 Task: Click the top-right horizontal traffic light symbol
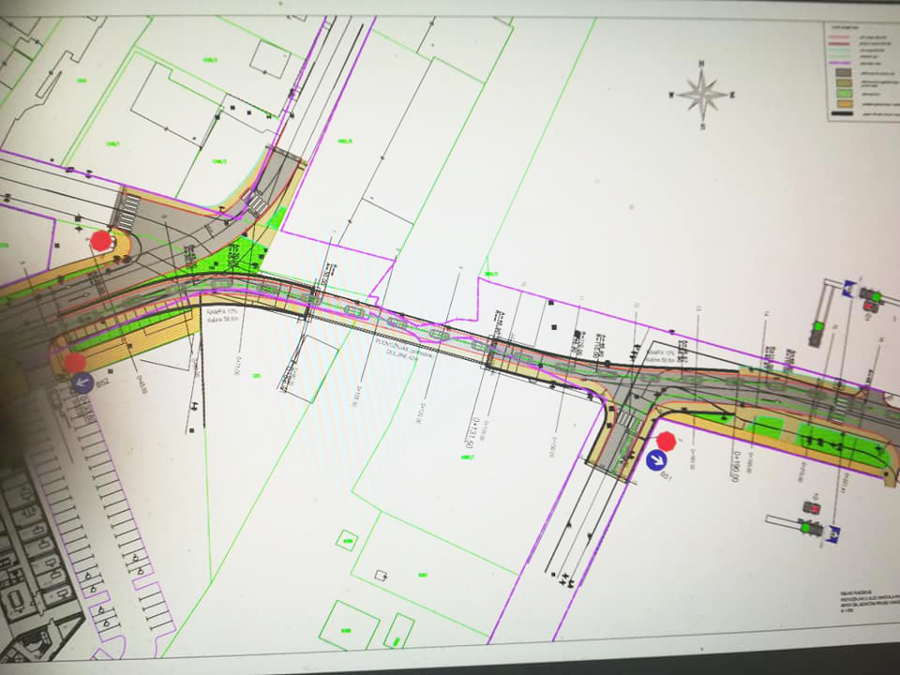(872, 296)
